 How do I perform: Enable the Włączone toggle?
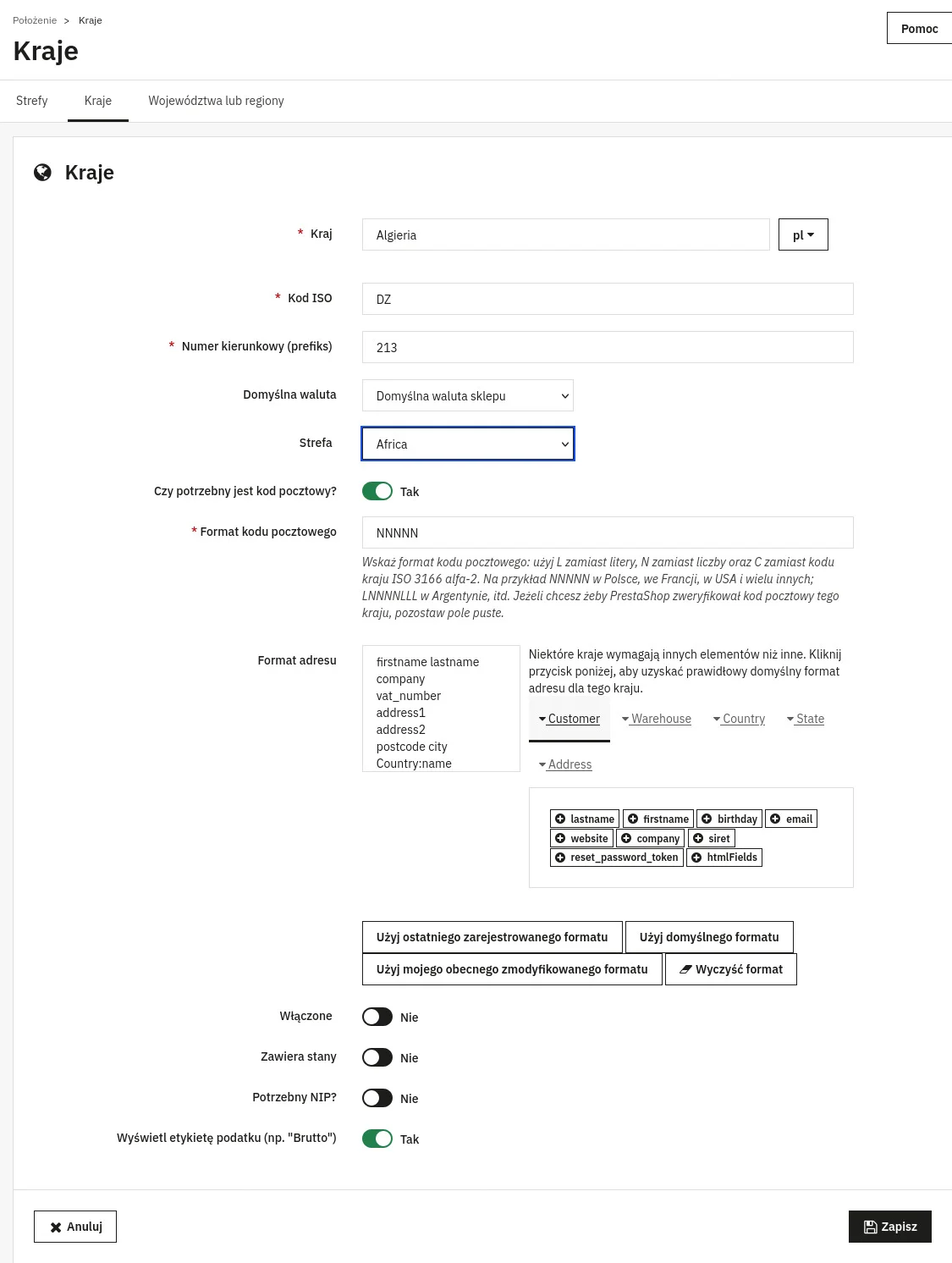point(377,1017)
